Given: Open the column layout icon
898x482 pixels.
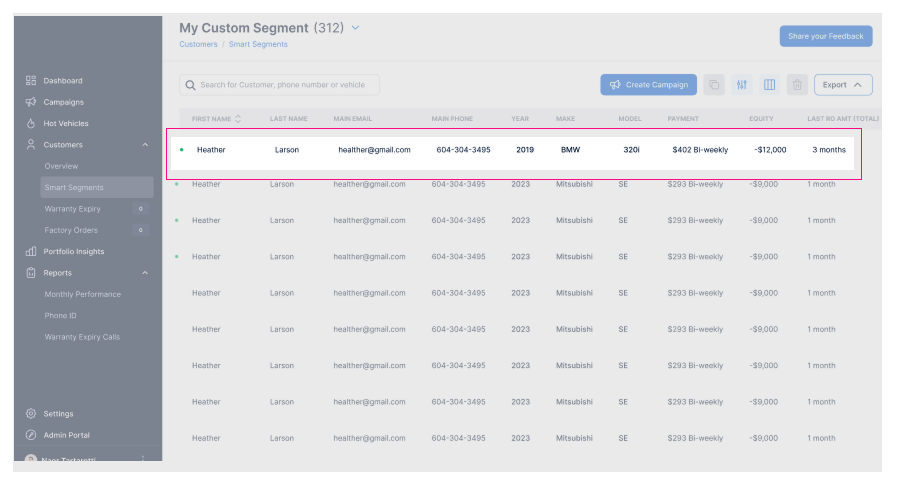Looking at the screenshot, I should (769, 85).
